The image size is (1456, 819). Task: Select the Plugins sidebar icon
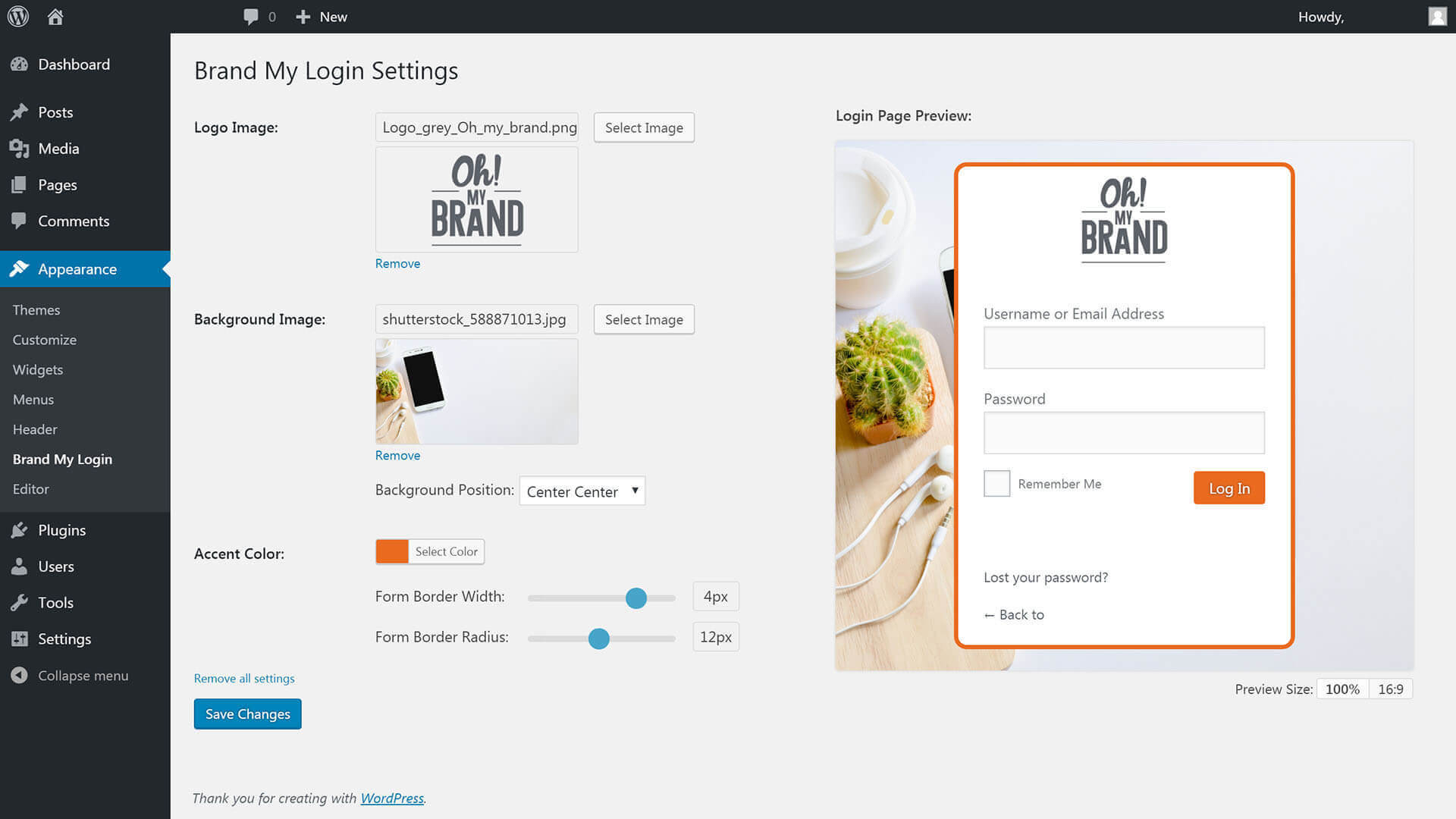[x=20, y=530]
